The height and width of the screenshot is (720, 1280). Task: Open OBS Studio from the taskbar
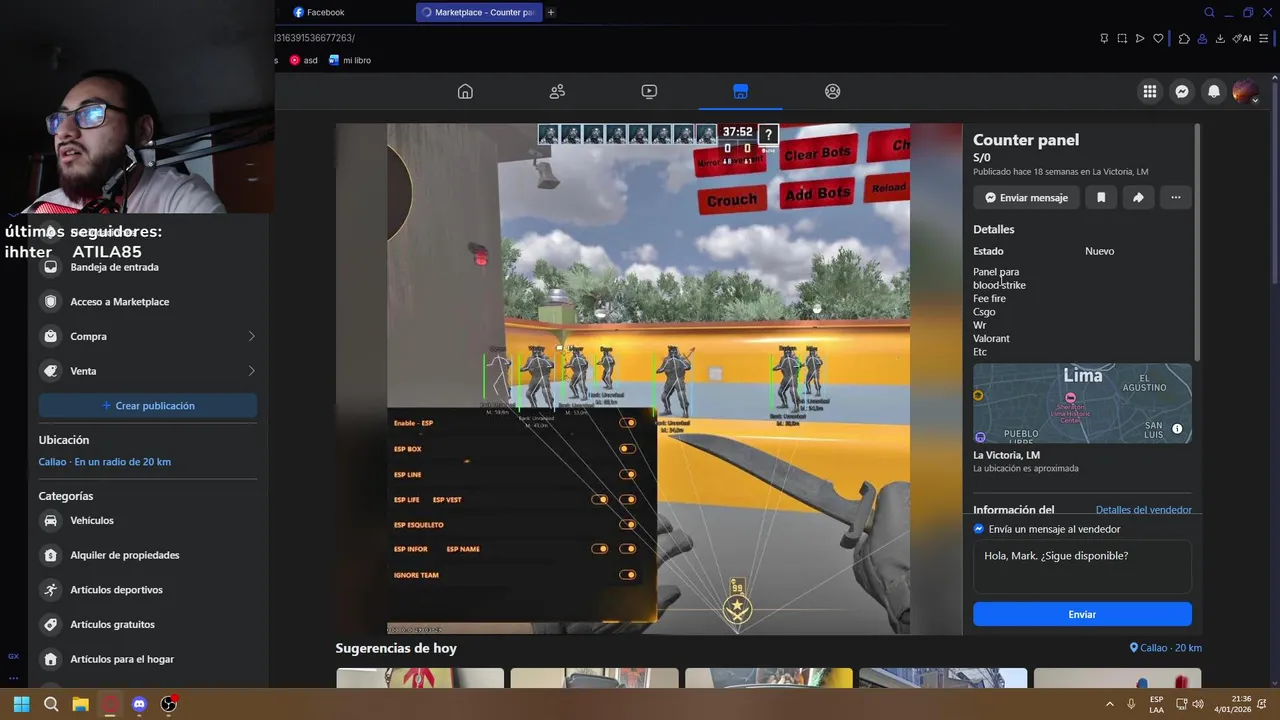[169, 704]
